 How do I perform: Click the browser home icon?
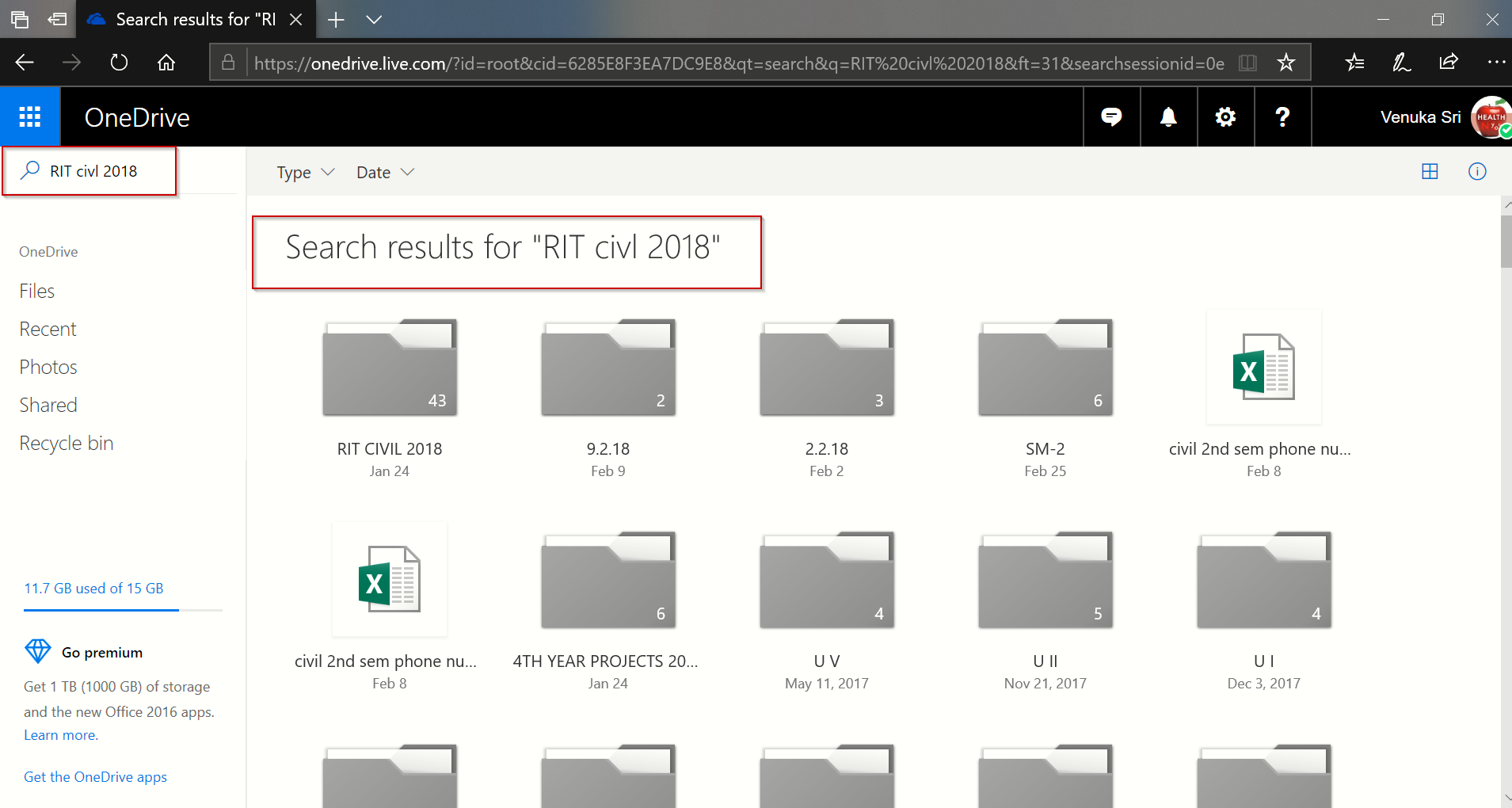tap(166, 62)
